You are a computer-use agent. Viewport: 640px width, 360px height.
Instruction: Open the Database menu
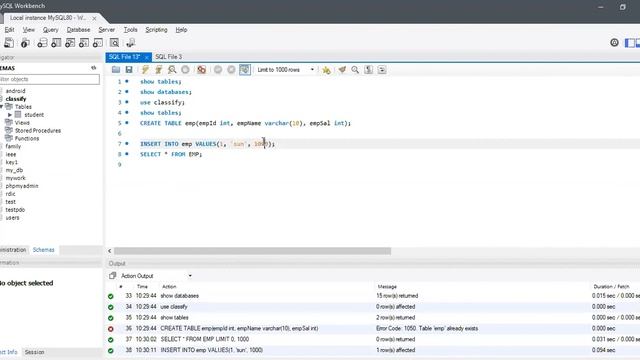[x=78, y=30]
